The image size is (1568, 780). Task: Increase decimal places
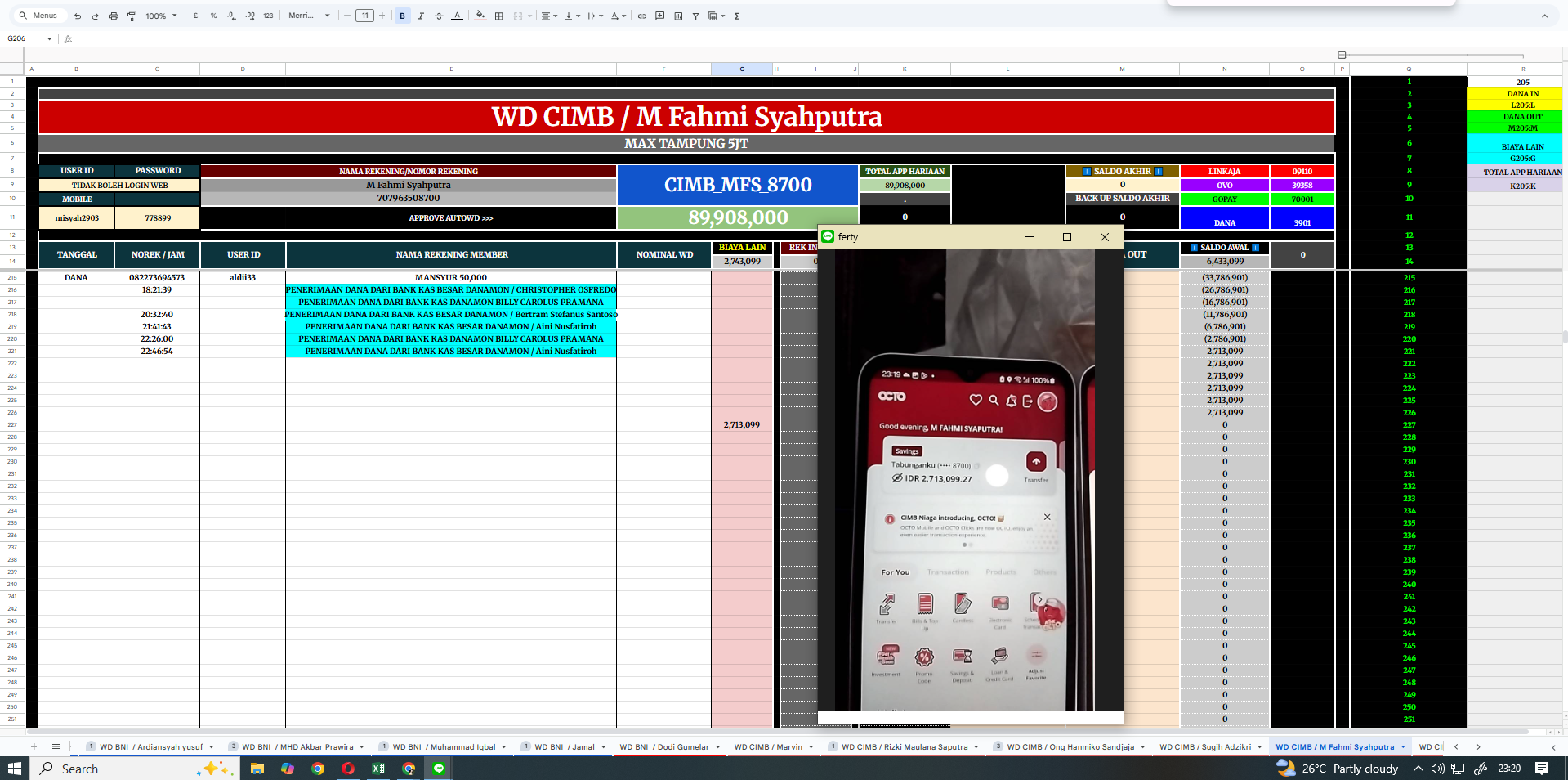click(x=249, y=16)
